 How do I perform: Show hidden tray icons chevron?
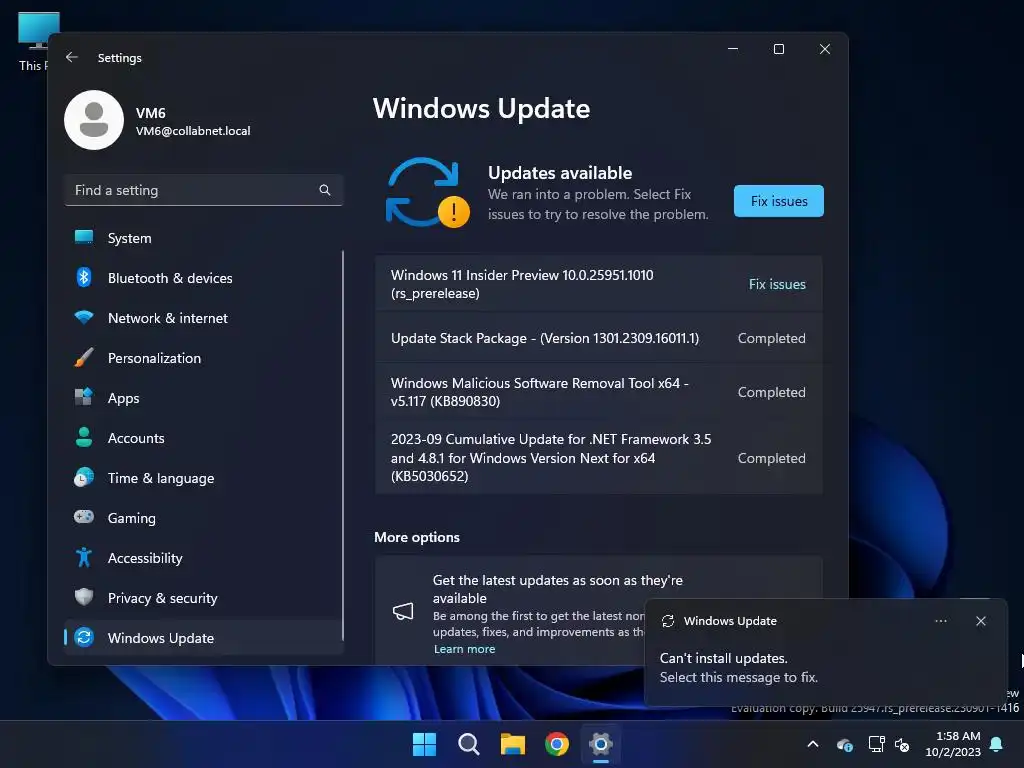pos(812,744)
